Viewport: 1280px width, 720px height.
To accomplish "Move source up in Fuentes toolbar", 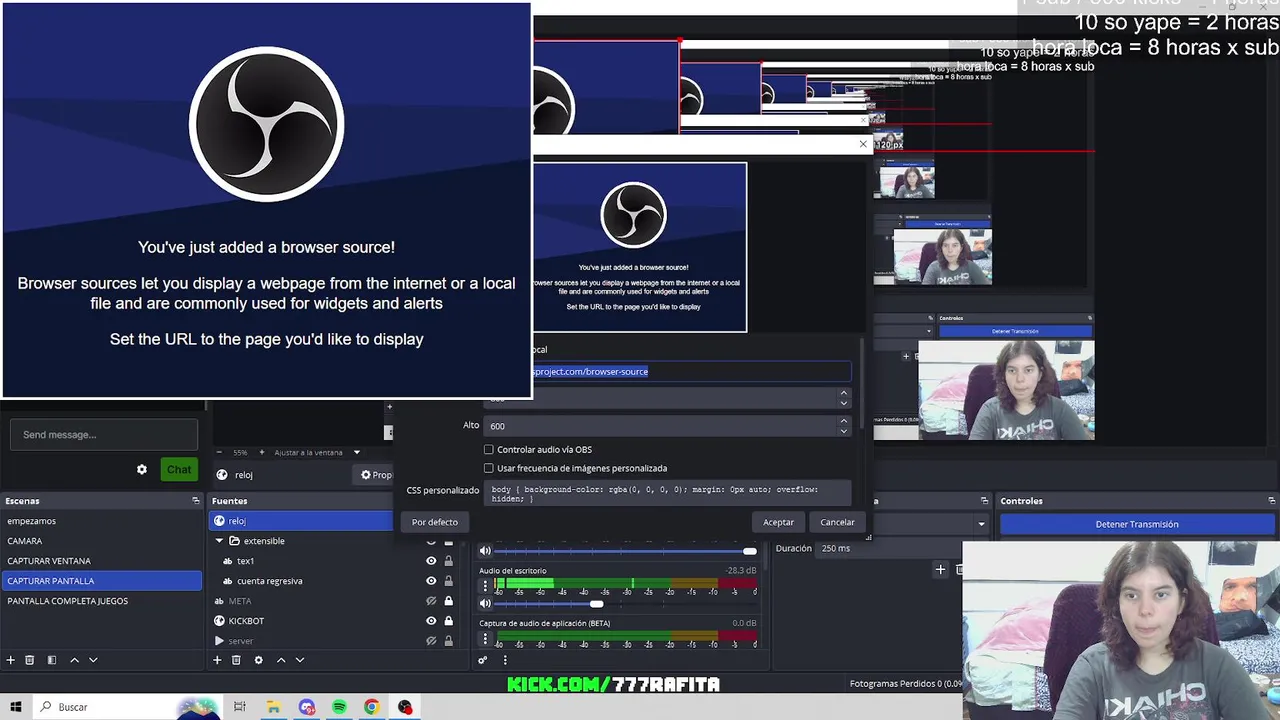I will pos(281,660).
